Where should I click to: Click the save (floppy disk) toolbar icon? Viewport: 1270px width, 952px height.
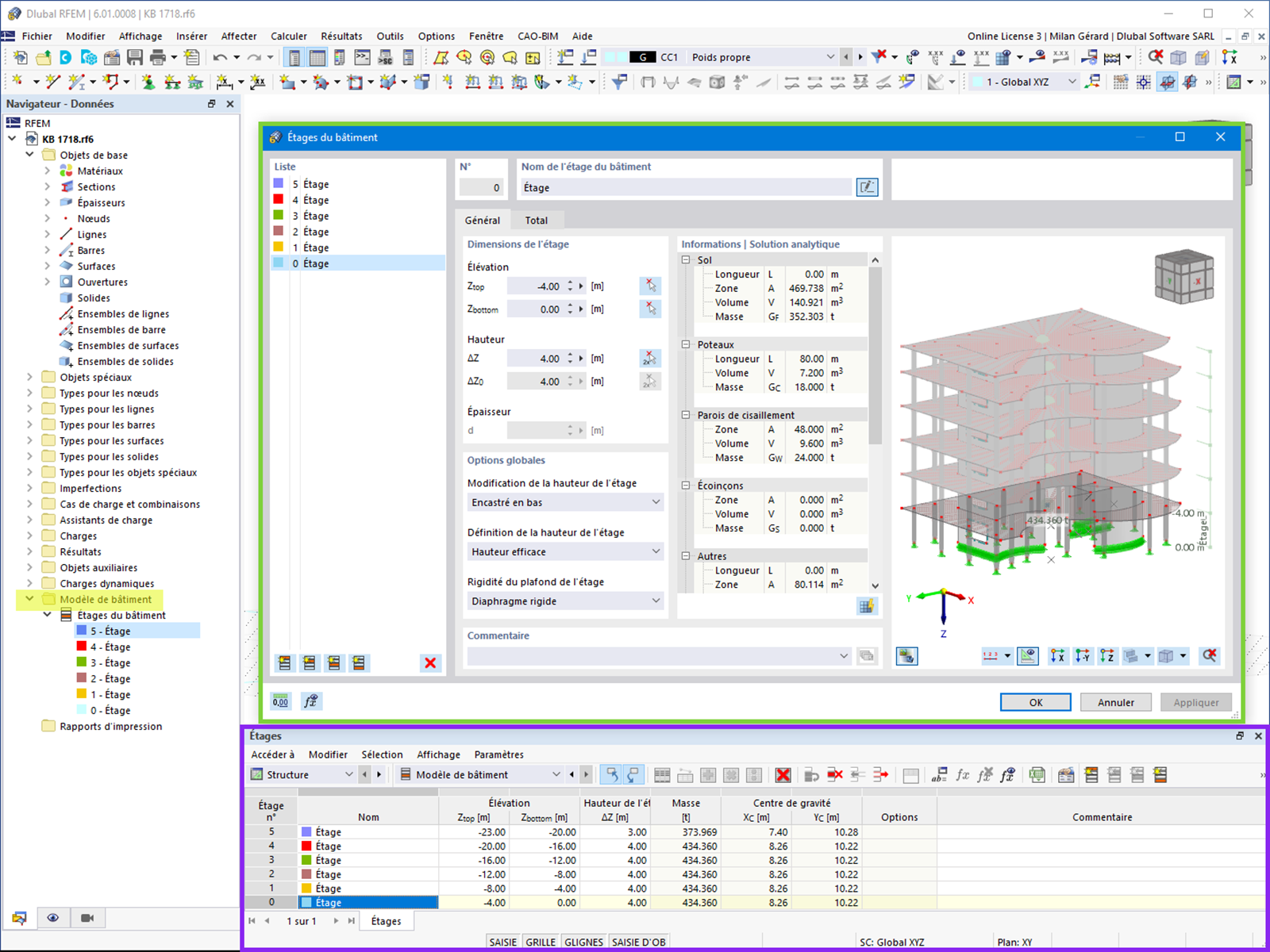[x=135, y=57]
